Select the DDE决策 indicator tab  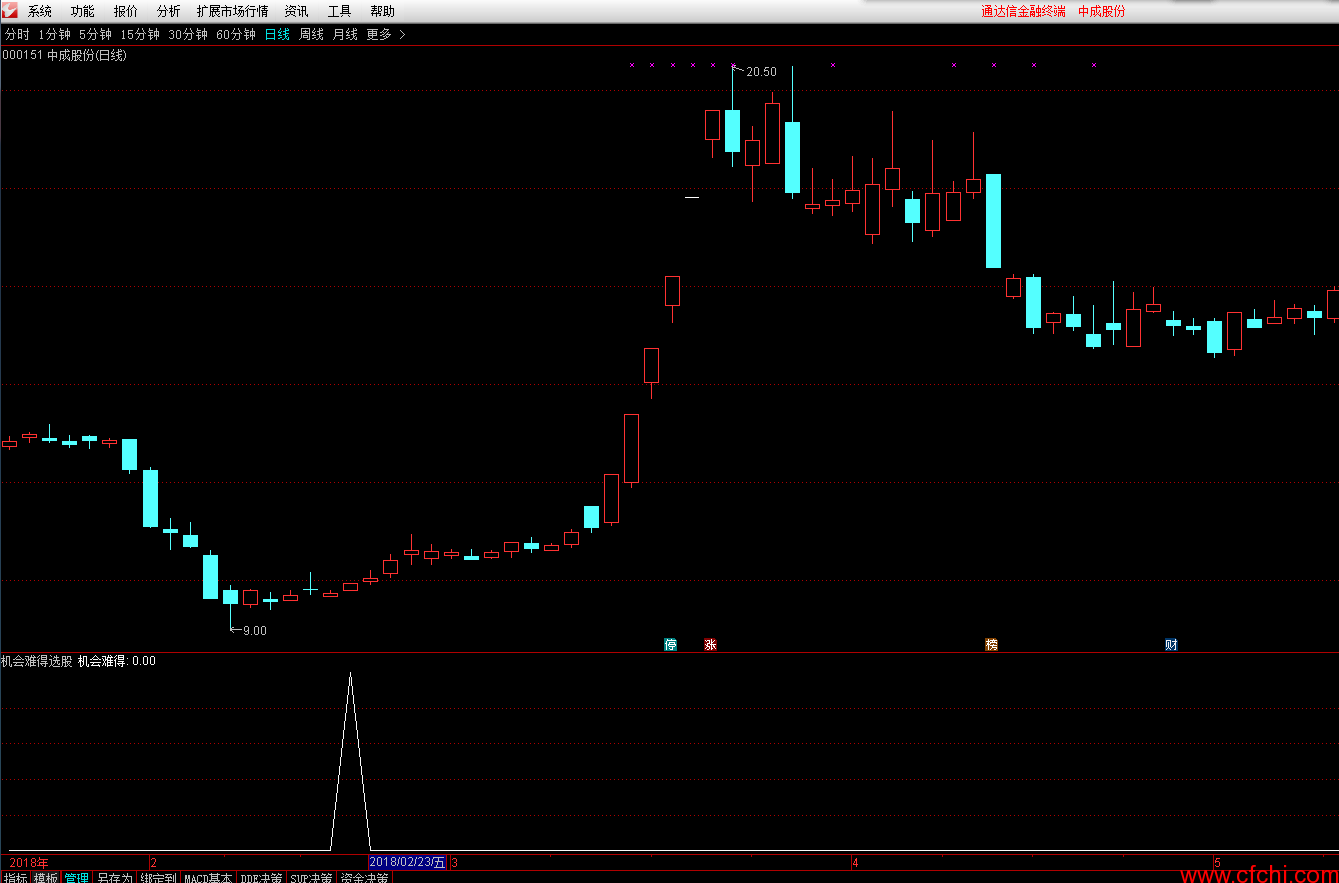tap(261, 877)
